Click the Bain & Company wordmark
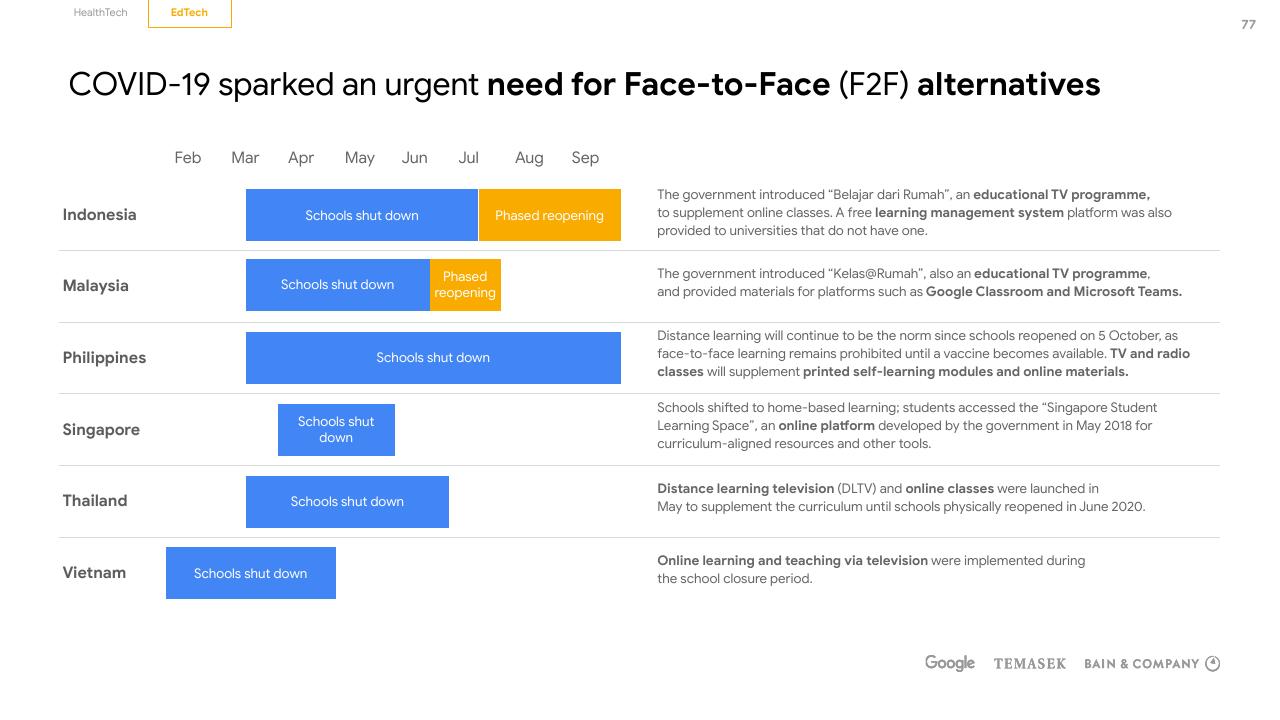This screenshot has height=720, width=1280. (1141, 664)
